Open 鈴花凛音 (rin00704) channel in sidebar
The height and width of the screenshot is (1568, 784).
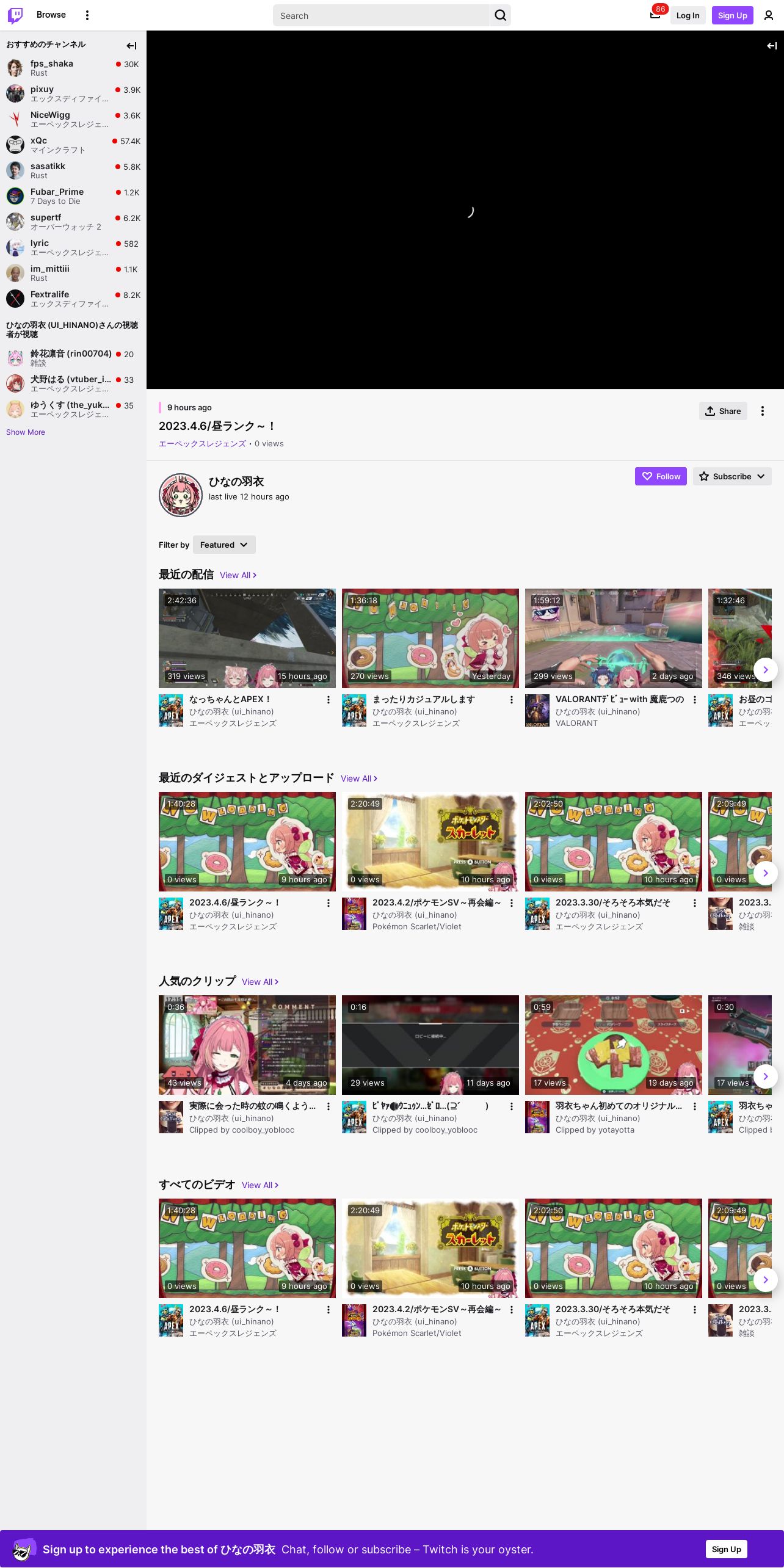tap(73, 358)
